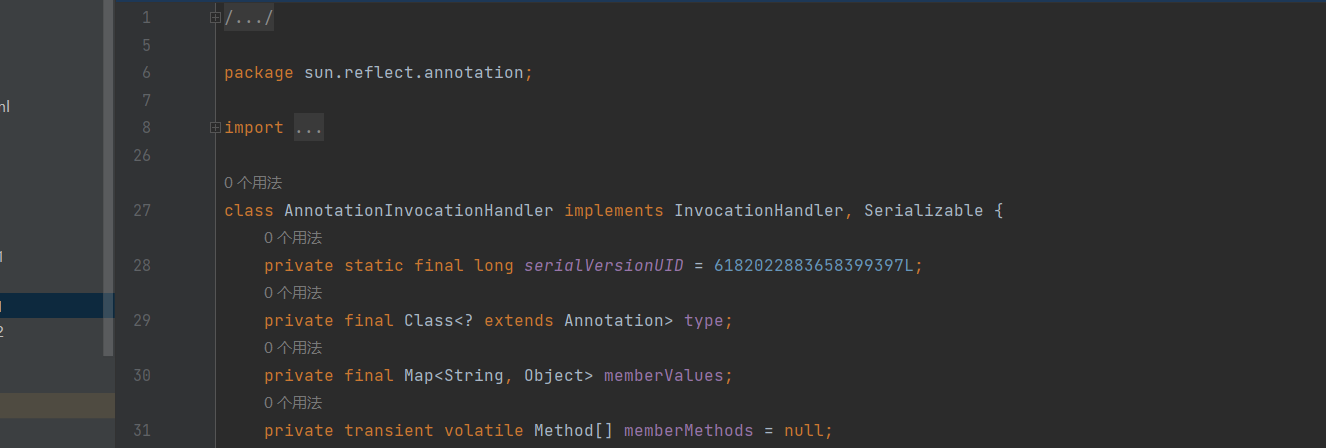
Task: Expand the folded import statements toggle
Action: coord(215,127)
